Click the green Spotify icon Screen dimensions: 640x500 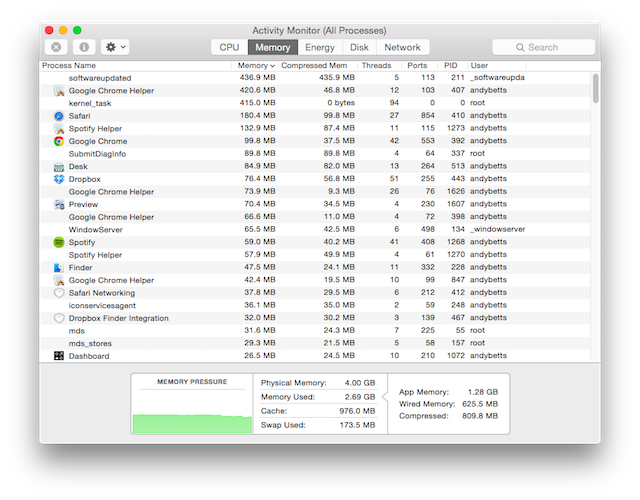point(59,242)
